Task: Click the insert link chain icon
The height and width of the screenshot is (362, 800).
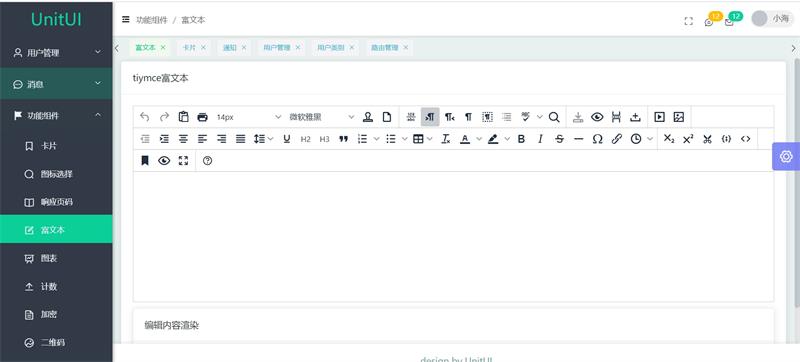Action: (x=616, y=139)
